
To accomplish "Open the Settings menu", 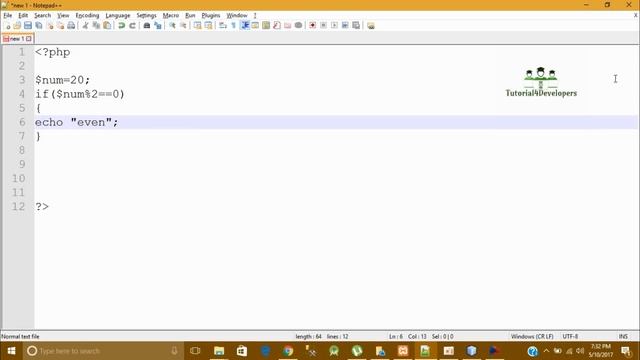I will tap(146, 16).
